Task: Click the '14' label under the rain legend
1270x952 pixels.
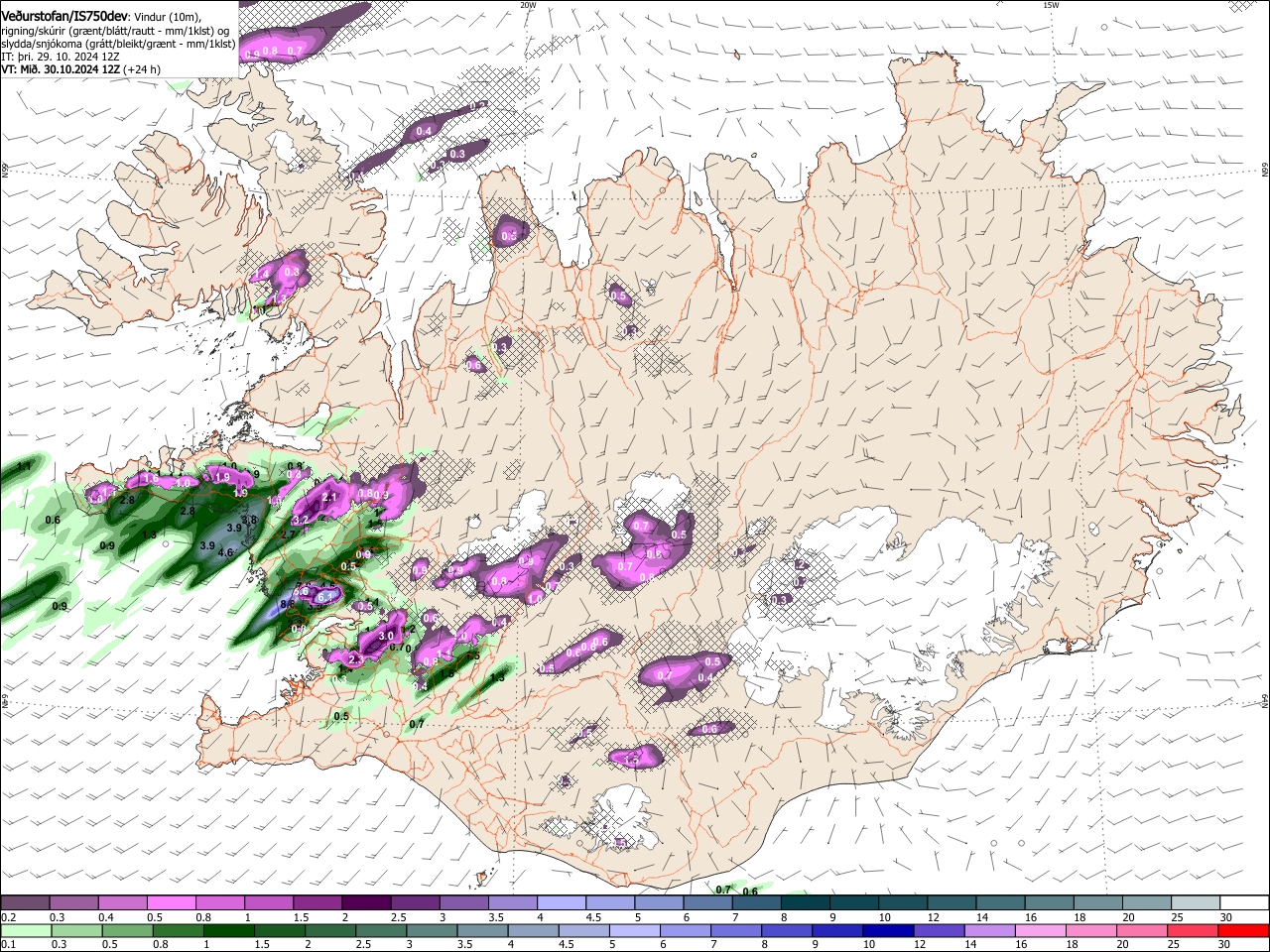Action: [970, 944]
